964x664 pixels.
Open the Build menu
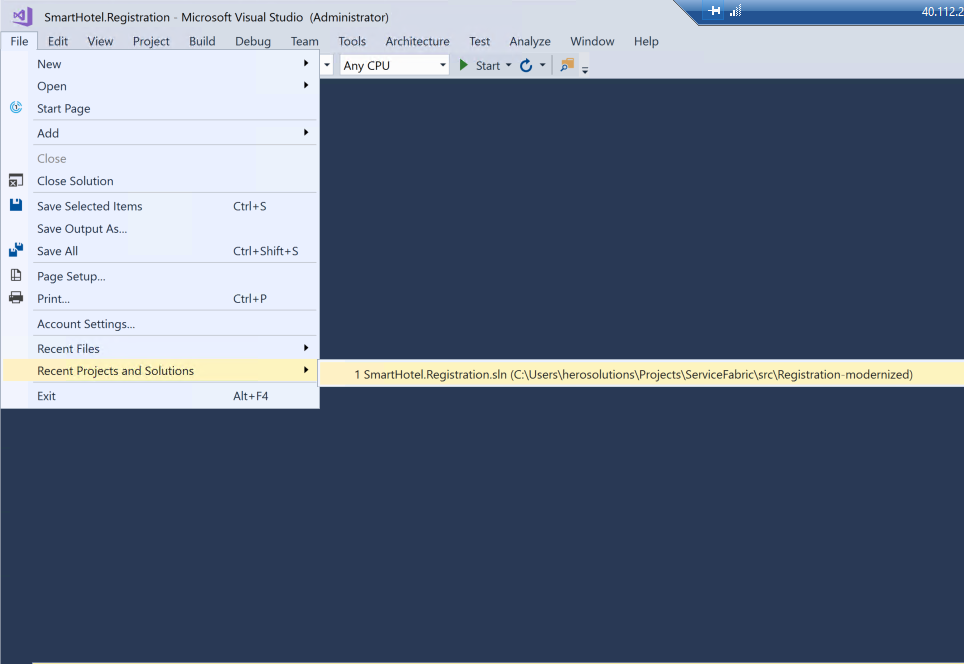202,41
